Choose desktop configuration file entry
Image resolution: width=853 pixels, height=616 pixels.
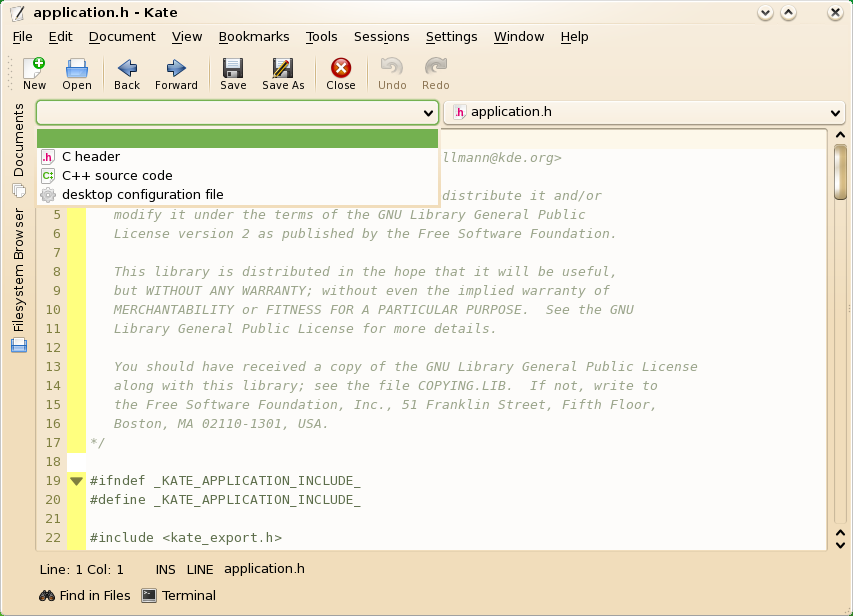[237, 195]
